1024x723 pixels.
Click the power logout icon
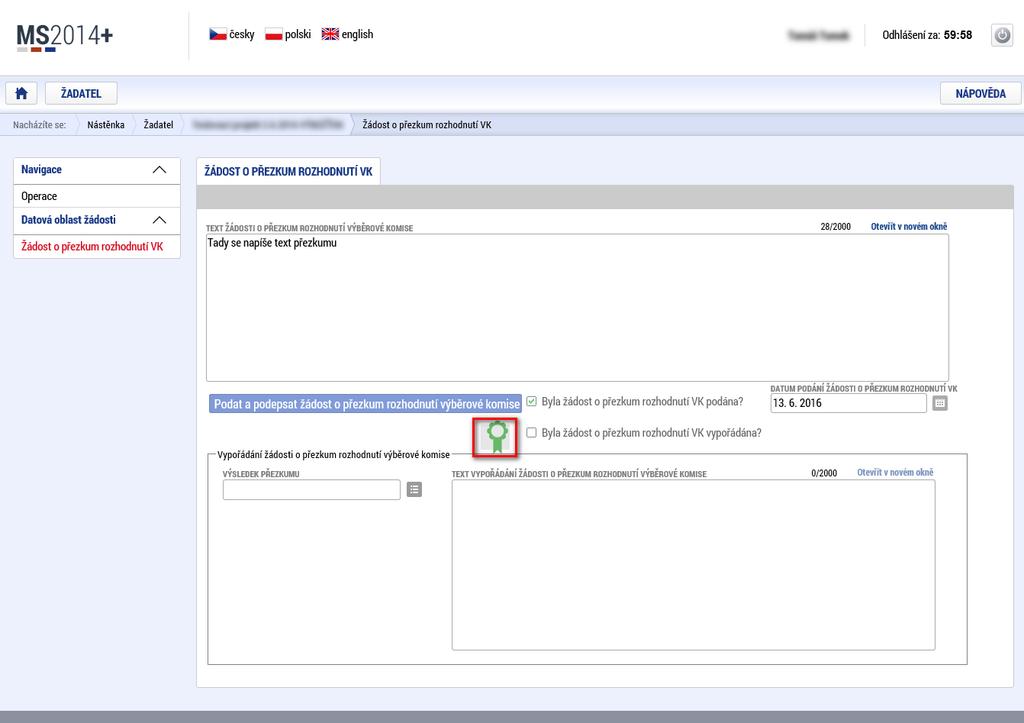1002,35
